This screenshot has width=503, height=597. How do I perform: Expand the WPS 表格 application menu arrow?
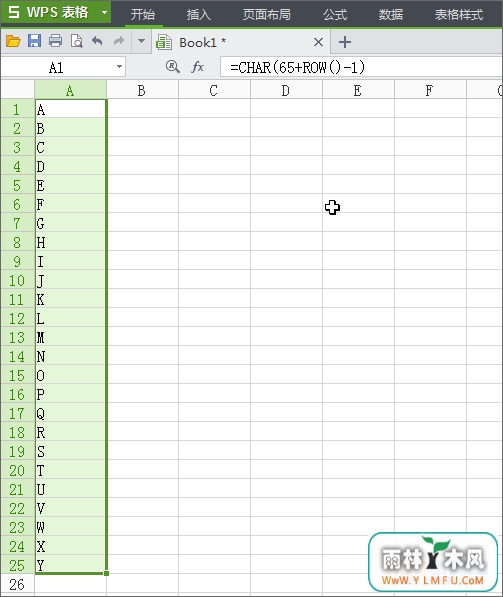[104, 12]
